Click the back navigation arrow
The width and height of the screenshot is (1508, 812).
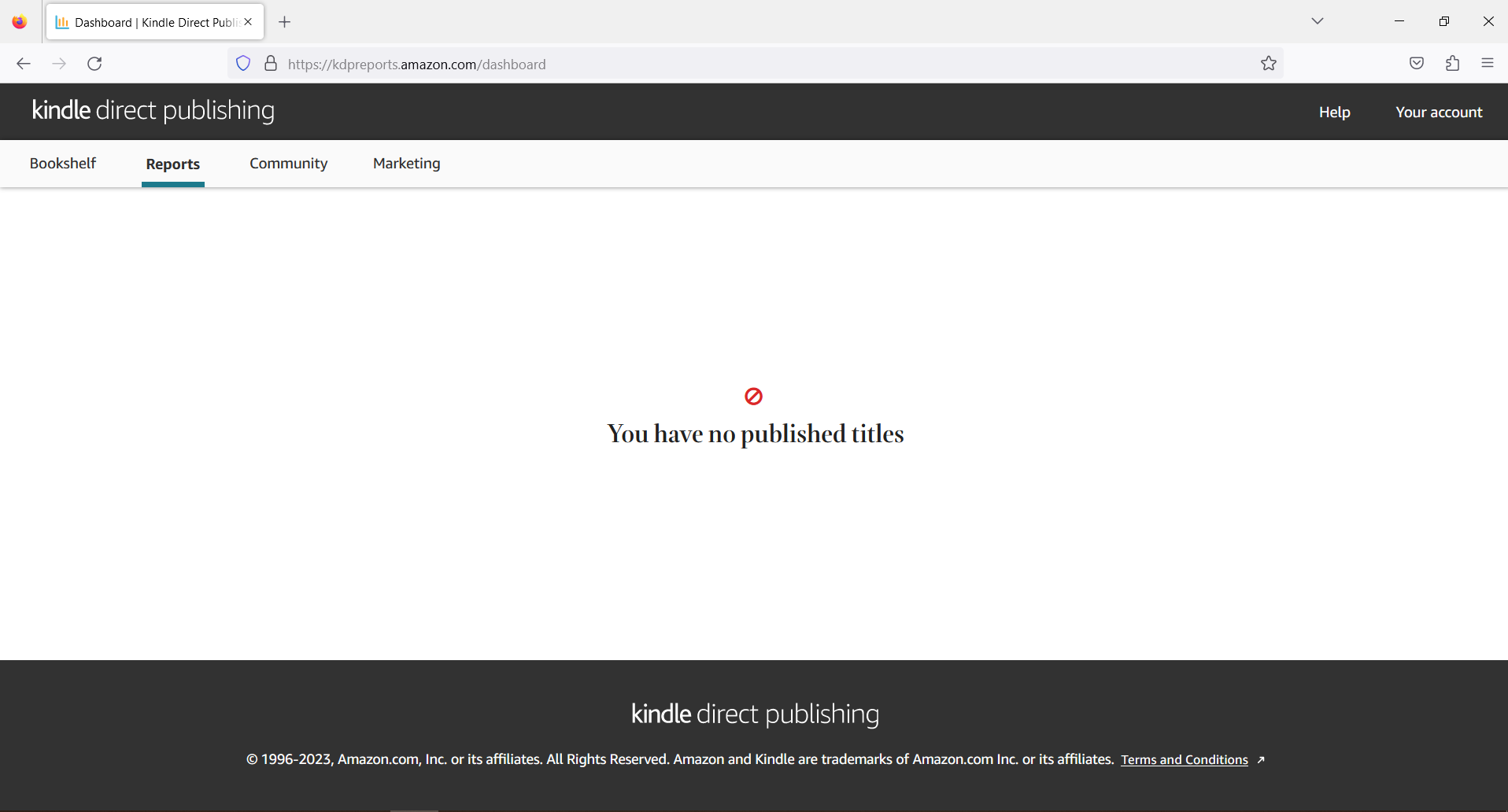click(23, 64)
